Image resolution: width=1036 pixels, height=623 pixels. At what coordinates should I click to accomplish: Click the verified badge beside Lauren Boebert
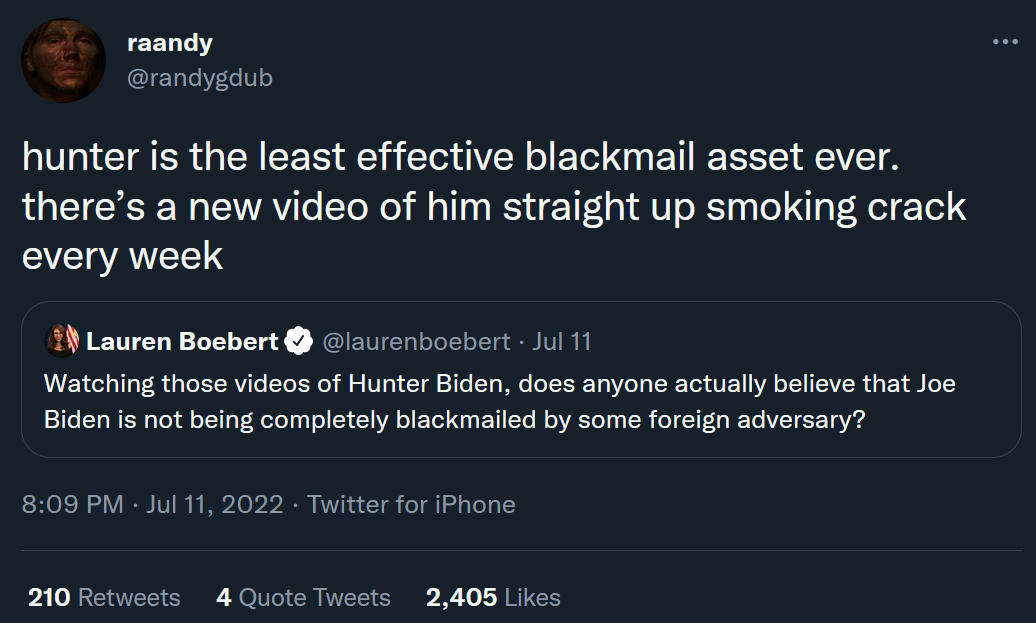(x=299, y=342)
